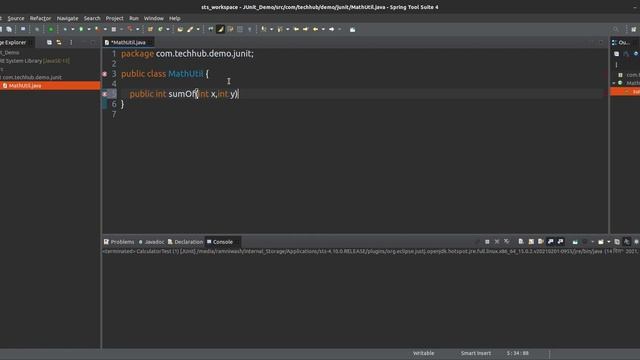Image resolution: width=640 pixels, height=360 pixels.
Task: Click the Console Terminate square button
Action: [487, 242]
